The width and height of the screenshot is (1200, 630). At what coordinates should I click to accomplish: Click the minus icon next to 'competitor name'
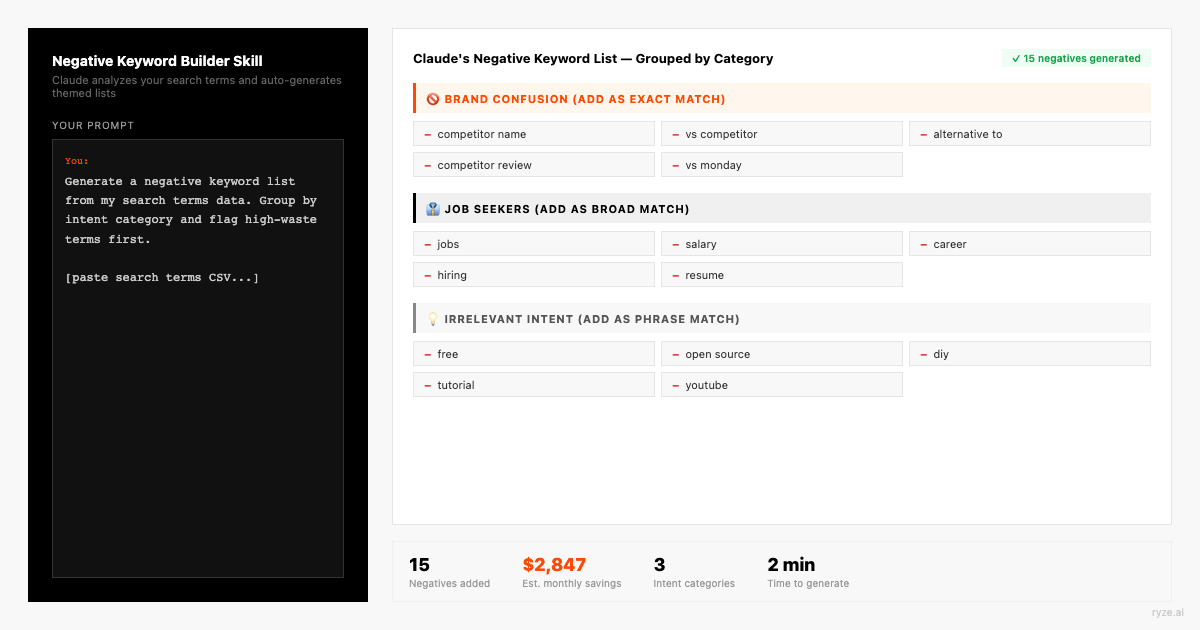[x=428, y=134]
